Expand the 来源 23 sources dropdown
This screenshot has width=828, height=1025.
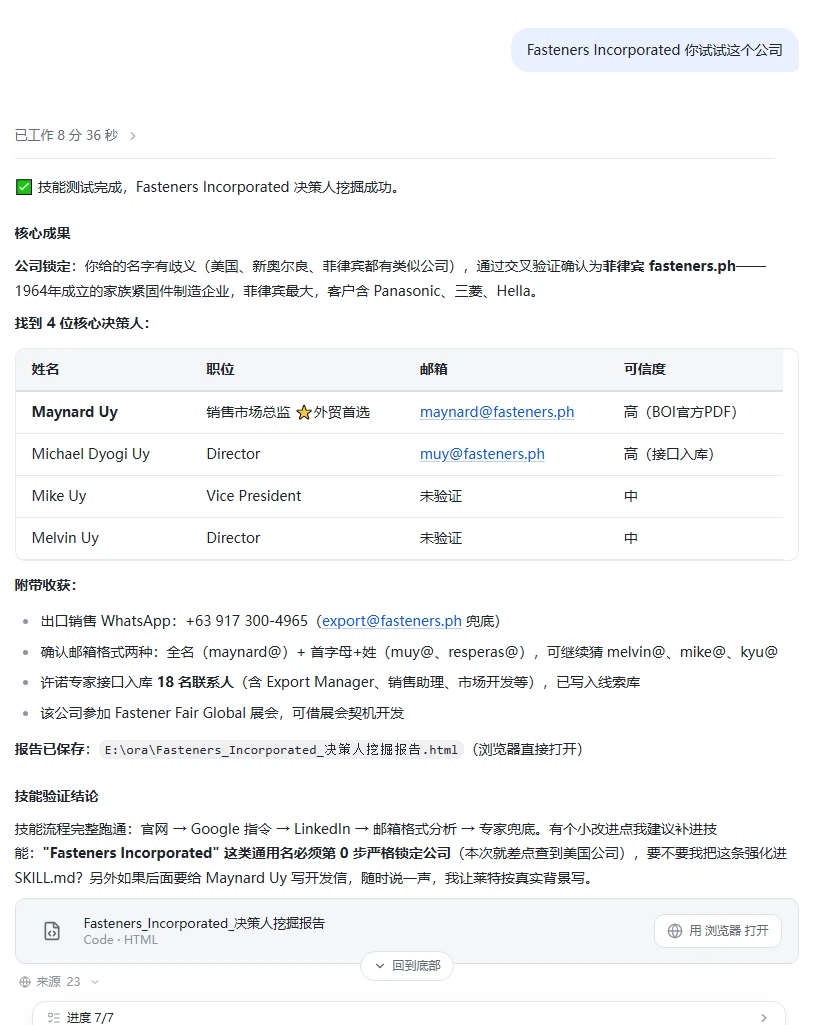pos(95,982)
